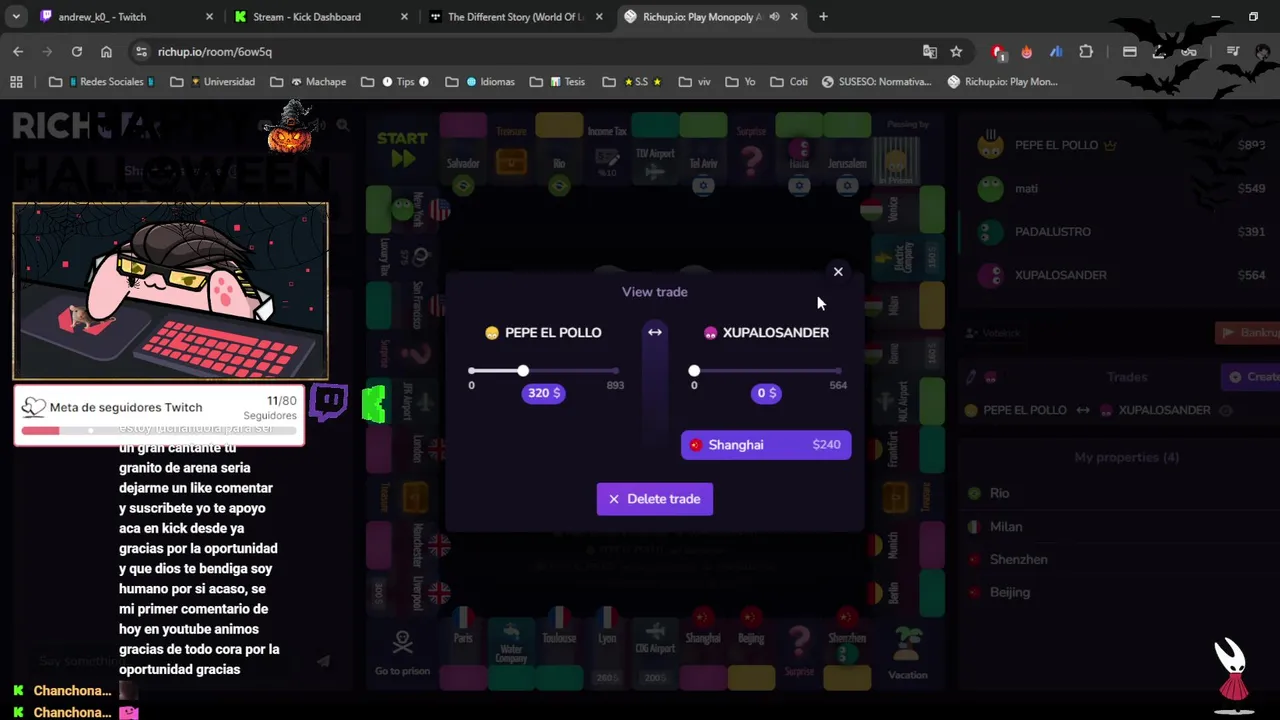Viewport: 1280px width, 720px height.
Task: Reload the Richup page
Action: click(77, 52)
